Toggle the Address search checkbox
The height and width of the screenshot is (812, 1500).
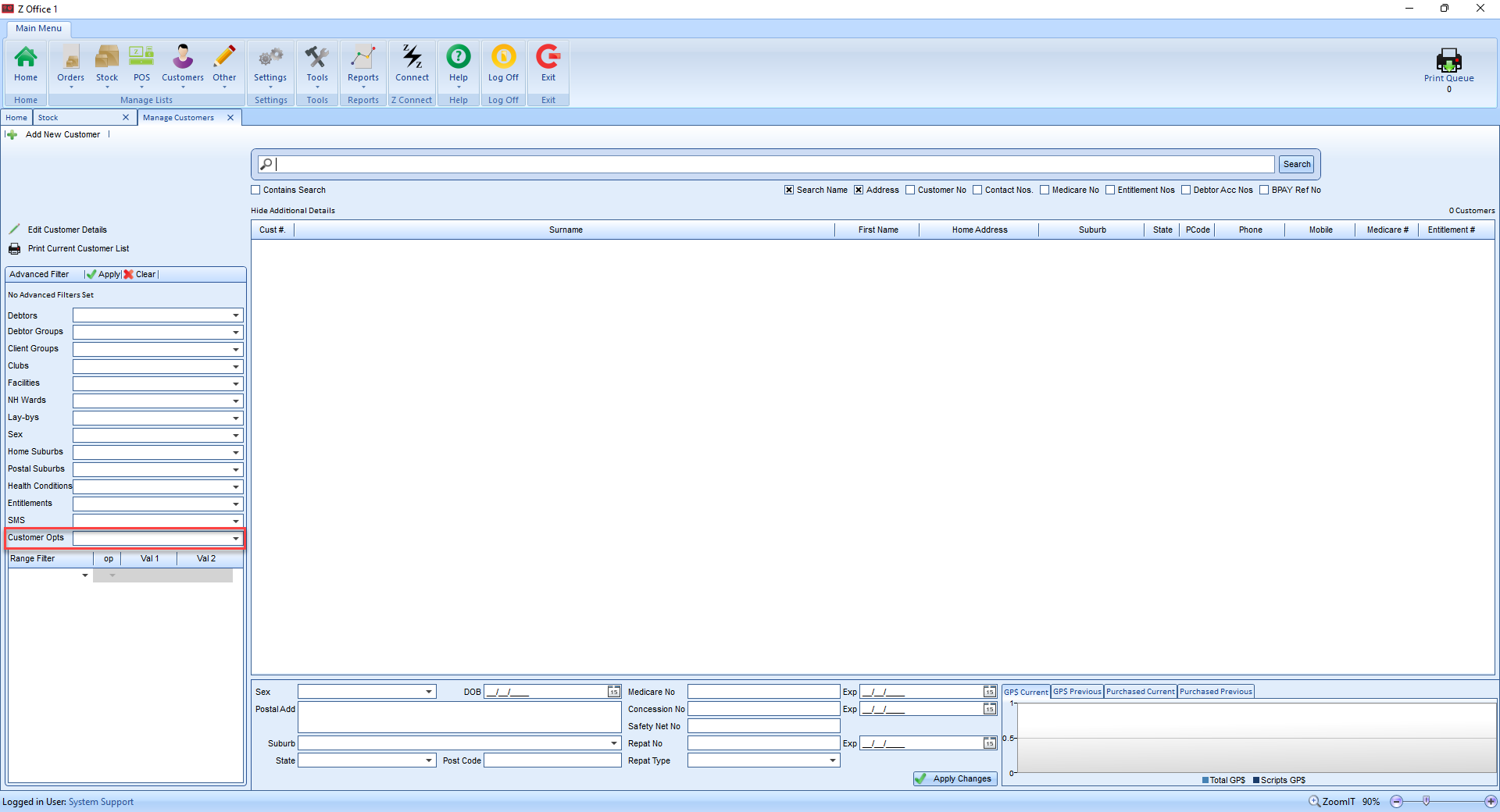click(x=859, y=190)
